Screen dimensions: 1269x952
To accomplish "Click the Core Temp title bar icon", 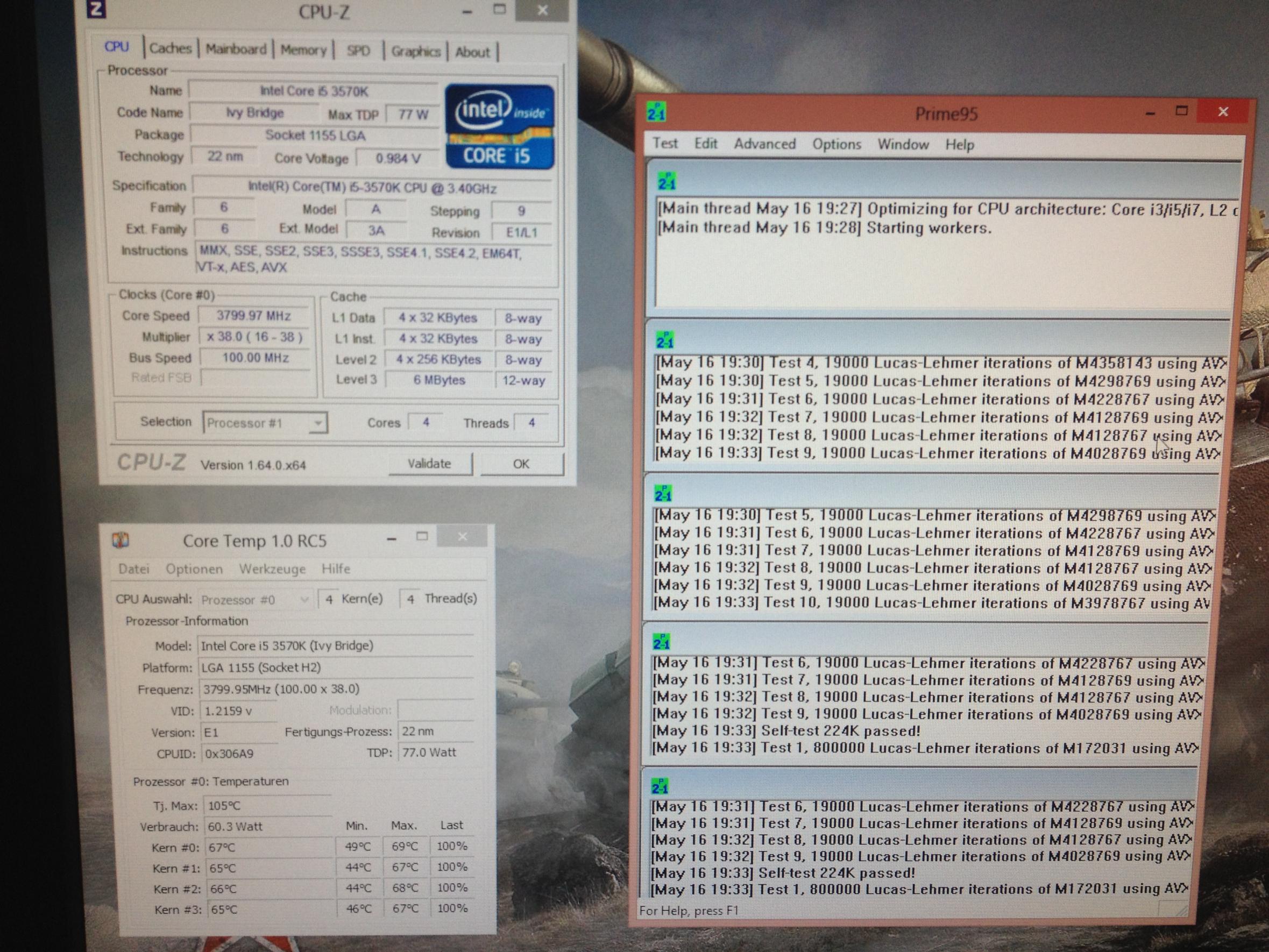I will tap(120, 539).
